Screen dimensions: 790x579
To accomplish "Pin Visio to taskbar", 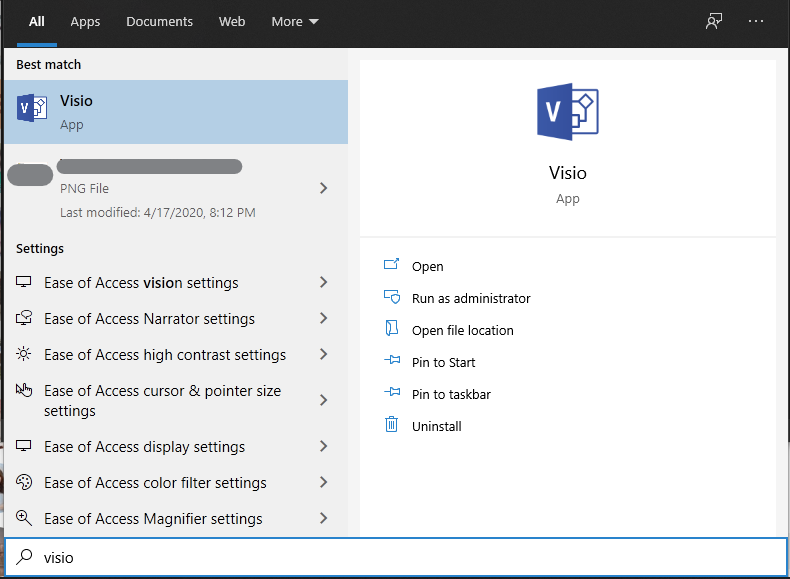I will coord(451,394).
